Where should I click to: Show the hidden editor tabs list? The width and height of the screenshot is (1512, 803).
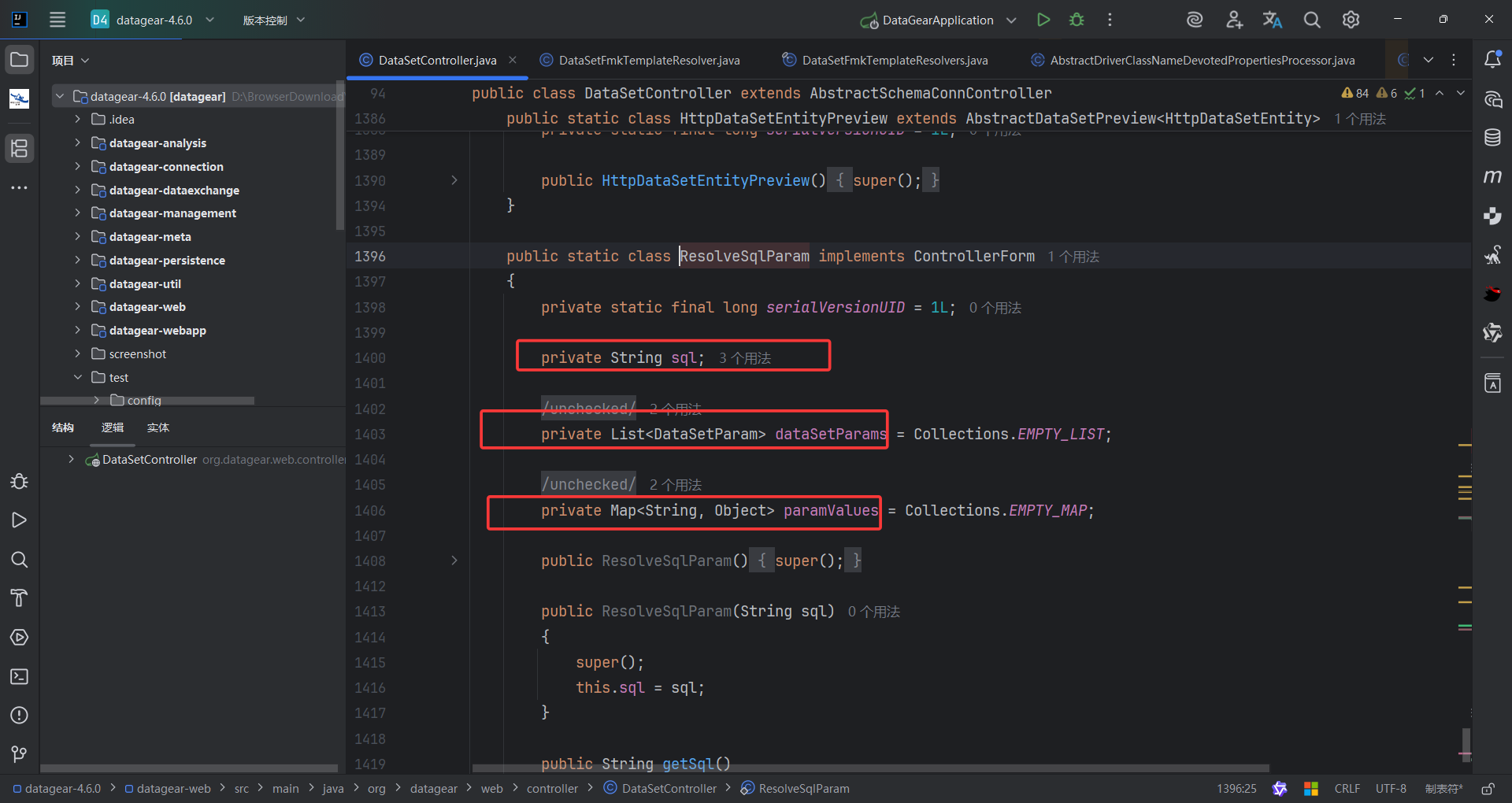(x=1429, y=60)
